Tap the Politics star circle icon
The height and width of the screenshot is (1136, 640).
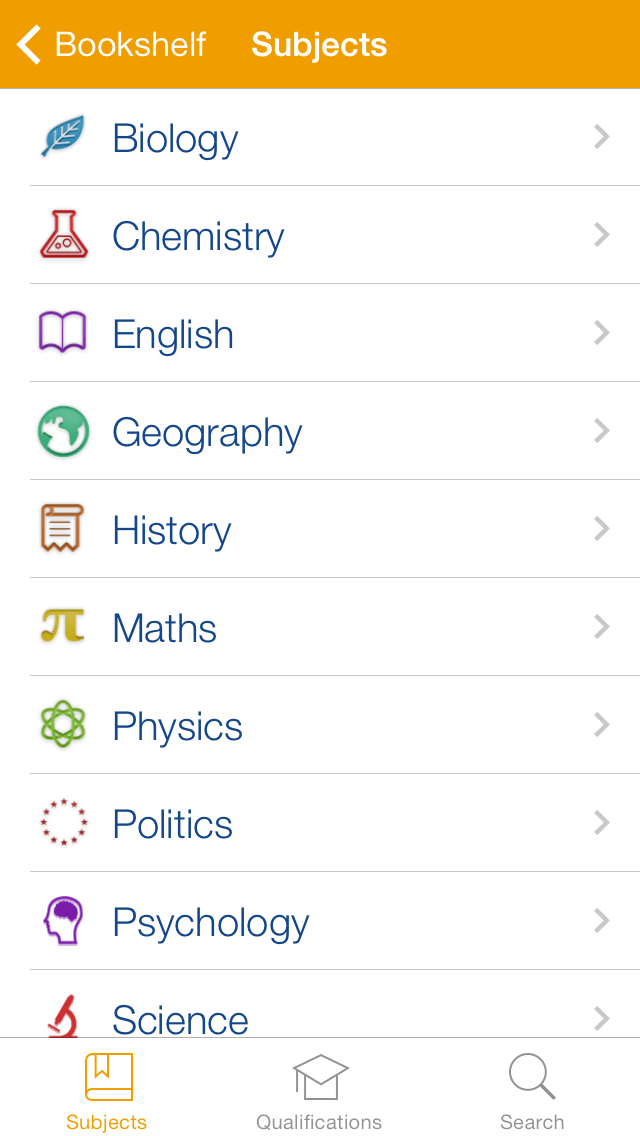(x=63, y=823)
